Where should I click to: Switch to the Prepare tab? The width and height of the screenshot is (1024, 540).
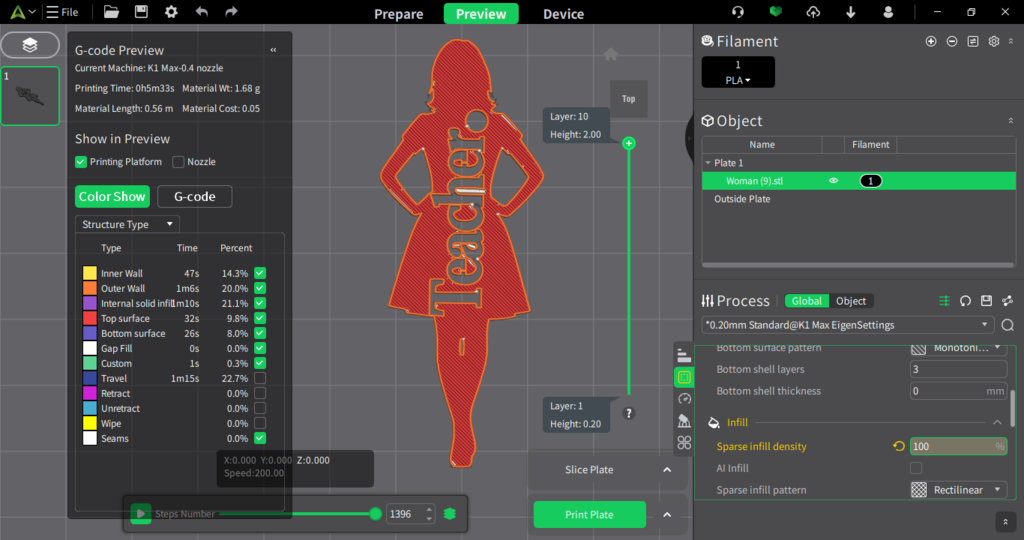click(398, 14)
